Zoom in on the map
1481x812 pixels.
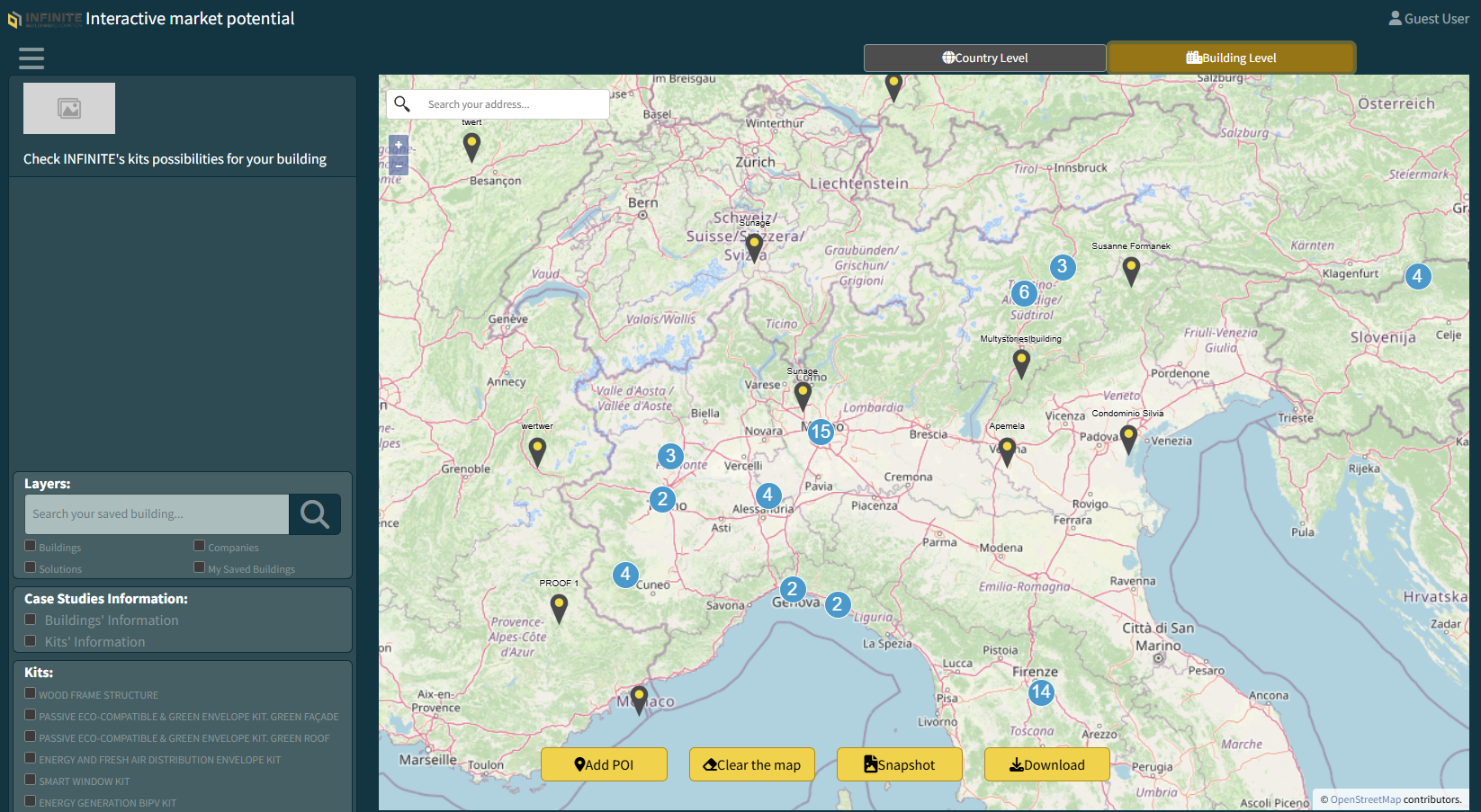(x=399, y=145)
